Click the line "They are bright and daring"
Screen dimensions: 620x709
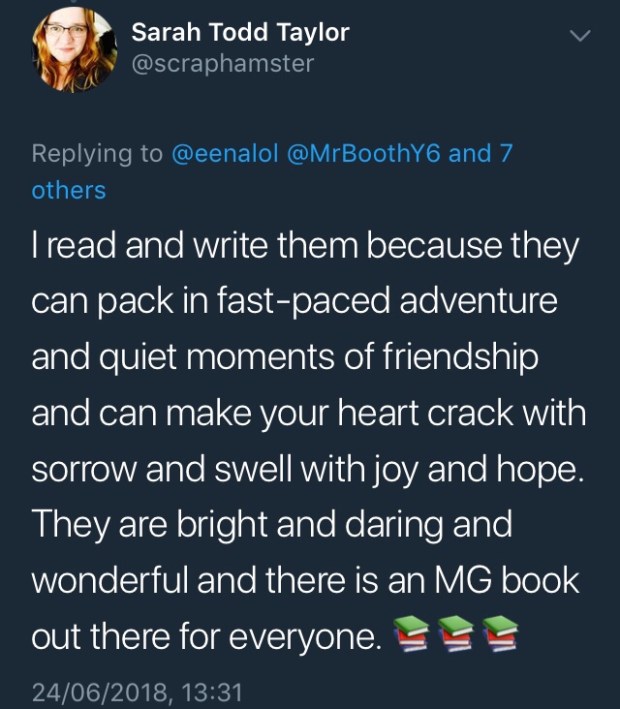(x=272, y=524)
